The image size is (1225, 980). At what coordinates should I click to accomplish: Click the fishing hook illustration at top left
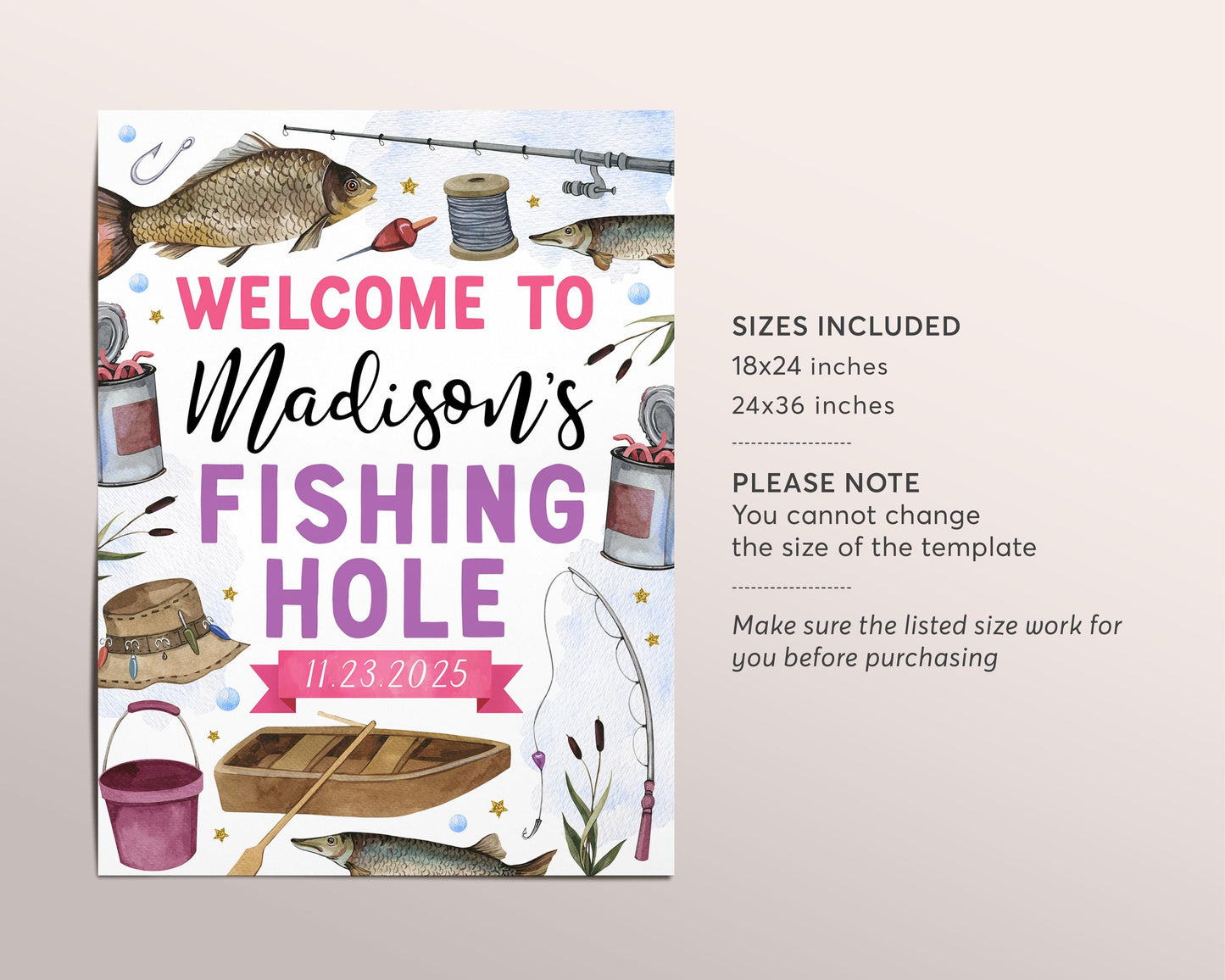coord(161,159)
